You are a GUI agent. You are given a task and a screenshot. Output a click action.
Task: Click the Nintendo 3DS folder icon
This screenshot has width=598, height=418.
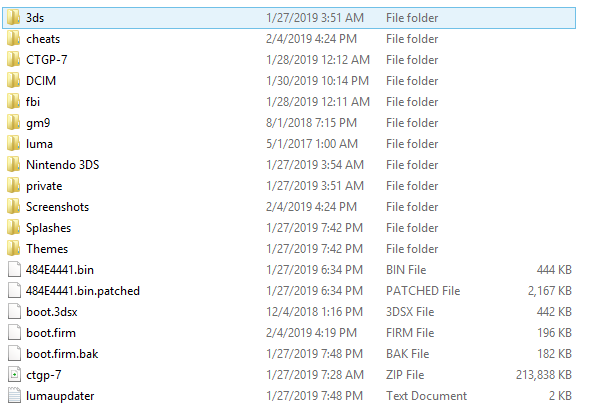pos(14,164)
